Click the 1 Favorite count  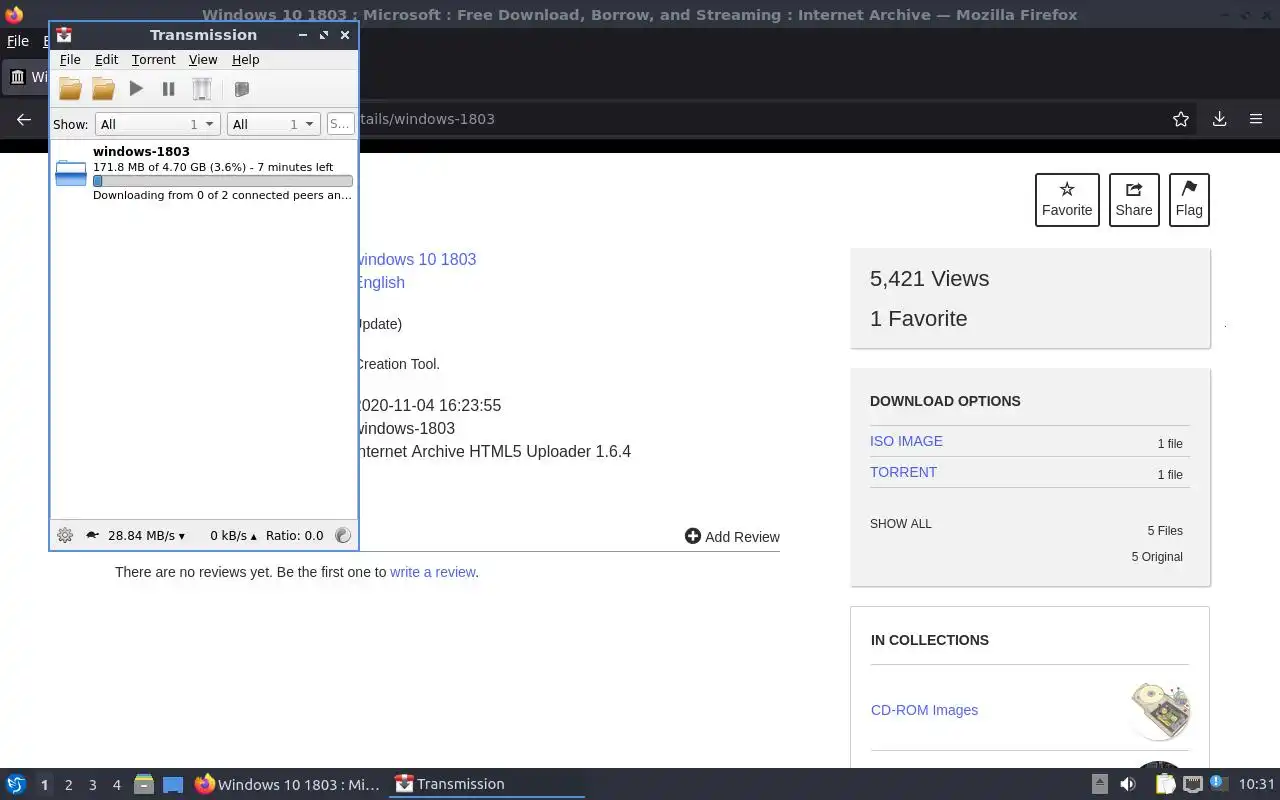(x=918, y=319)
